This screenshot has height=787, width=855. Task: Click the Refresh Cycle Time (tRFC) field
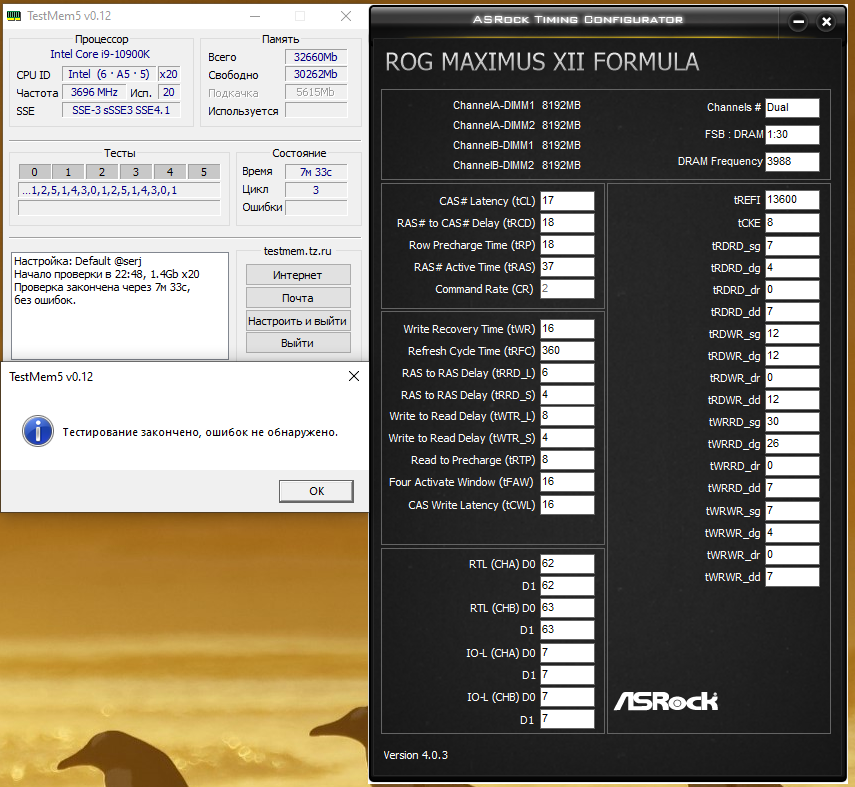(x=567, y=351)
